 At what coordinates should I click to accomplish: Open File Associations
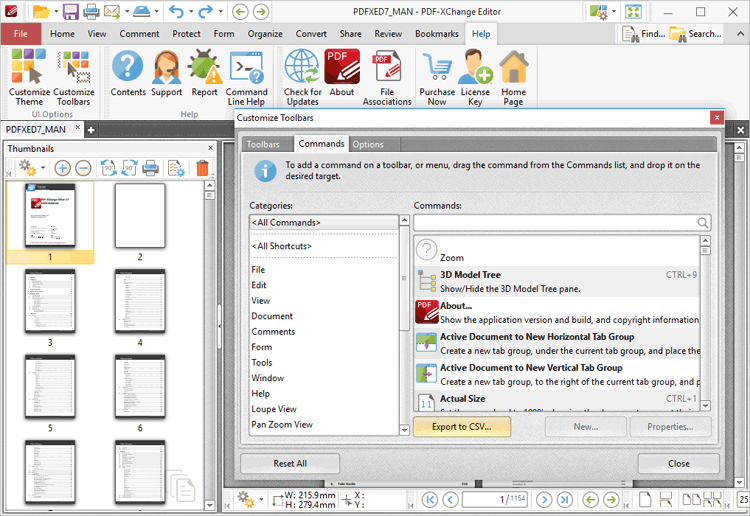387,77
